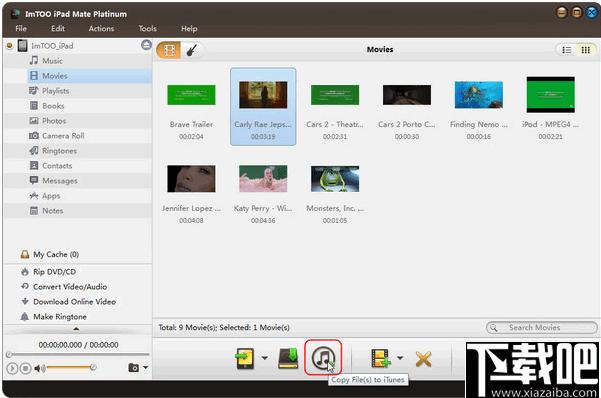Image resolution: width=601 pixels, height=398 pixels.
Task: Click the playback progress slider
Action: point(78,354)
